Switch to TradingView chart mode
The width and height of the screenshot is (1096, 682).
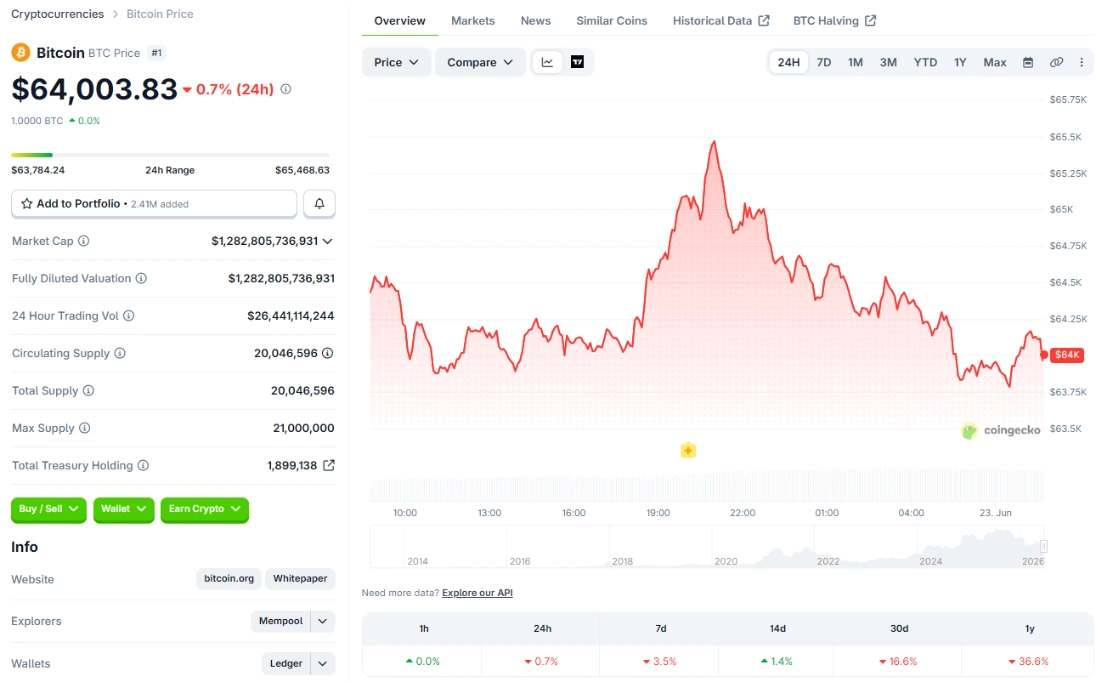(577, 62)
